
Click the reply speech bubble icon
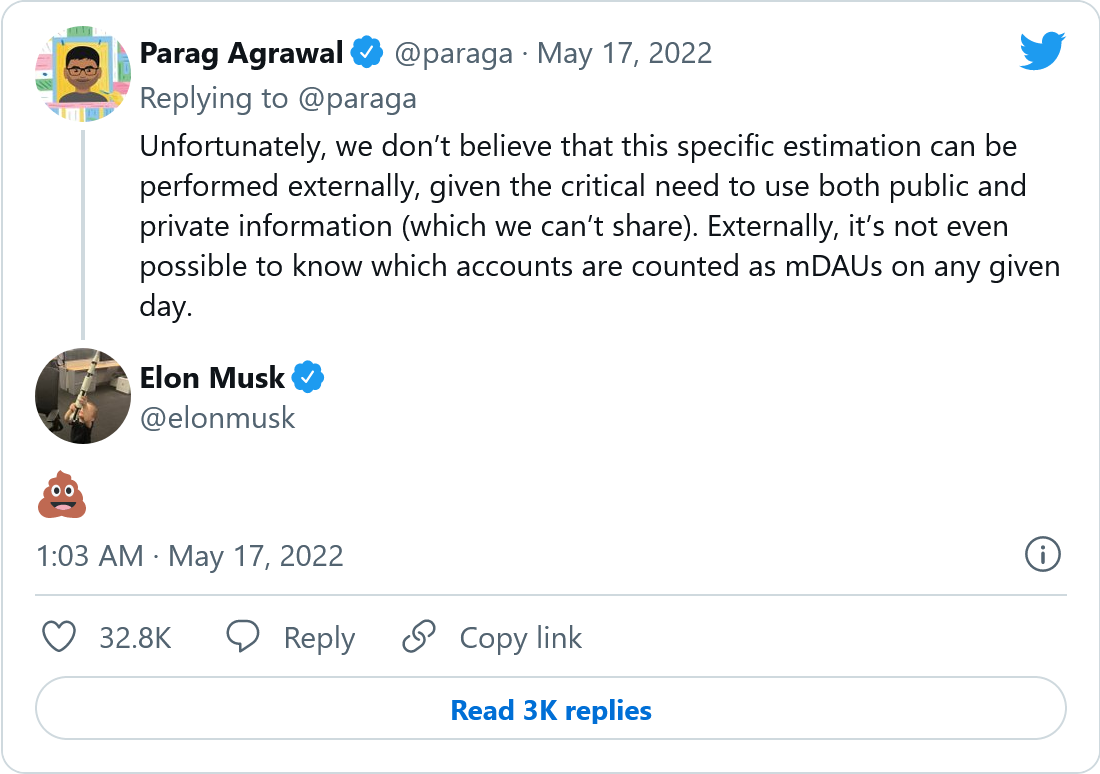point(243,637)
